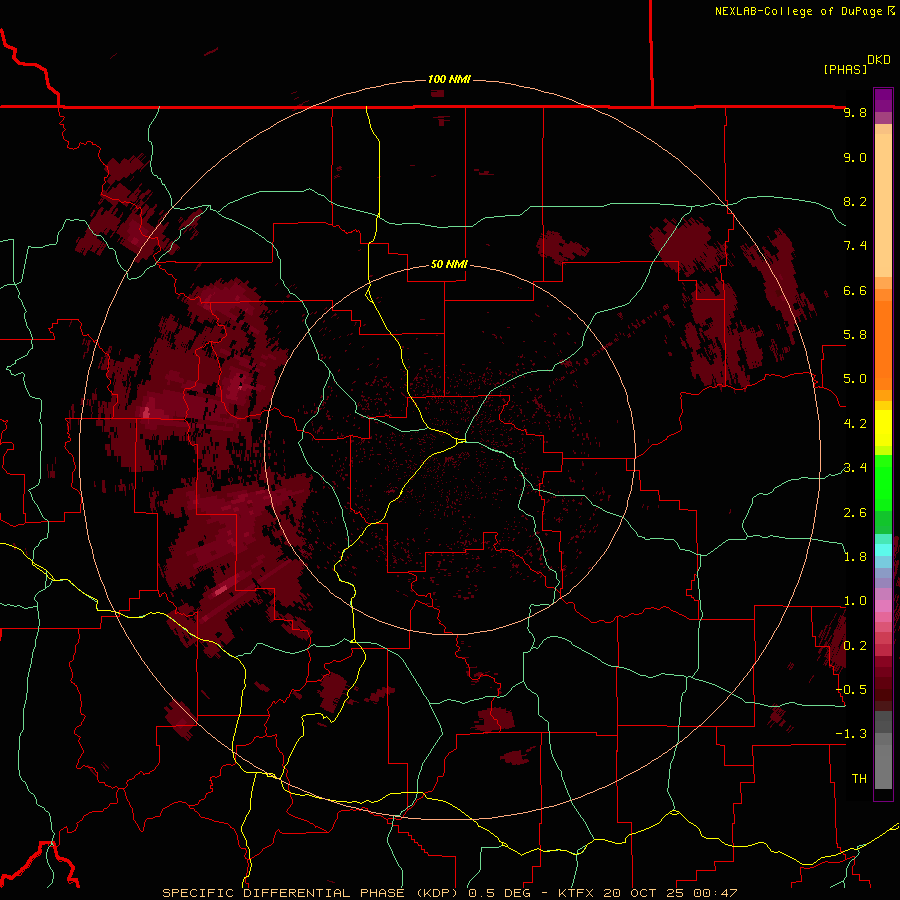Click the 4.2 scale value
The height and width of the screenshot is (900, 900).
[855, 424]
